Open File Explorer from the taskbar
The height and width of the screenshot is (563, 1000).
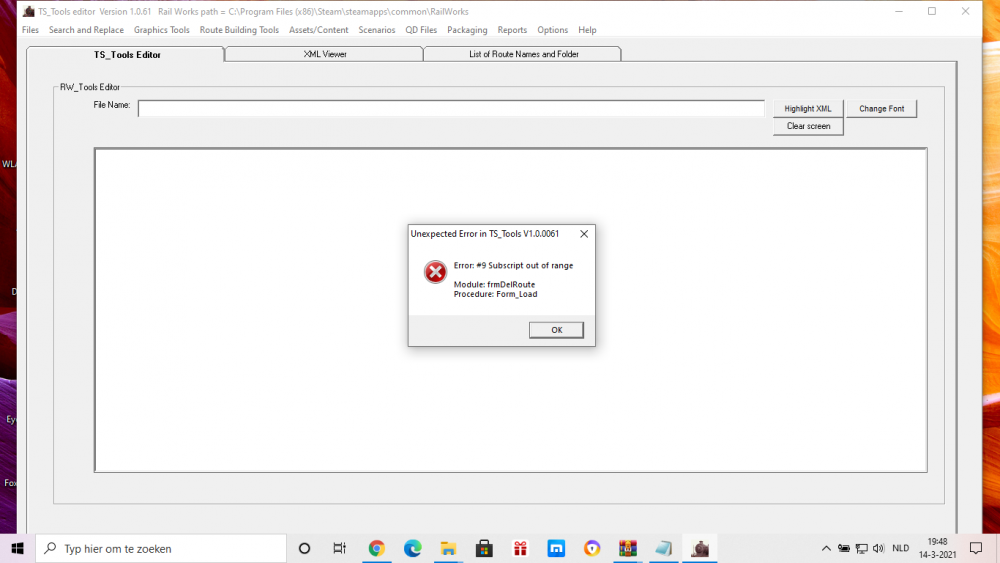point(449,548)
